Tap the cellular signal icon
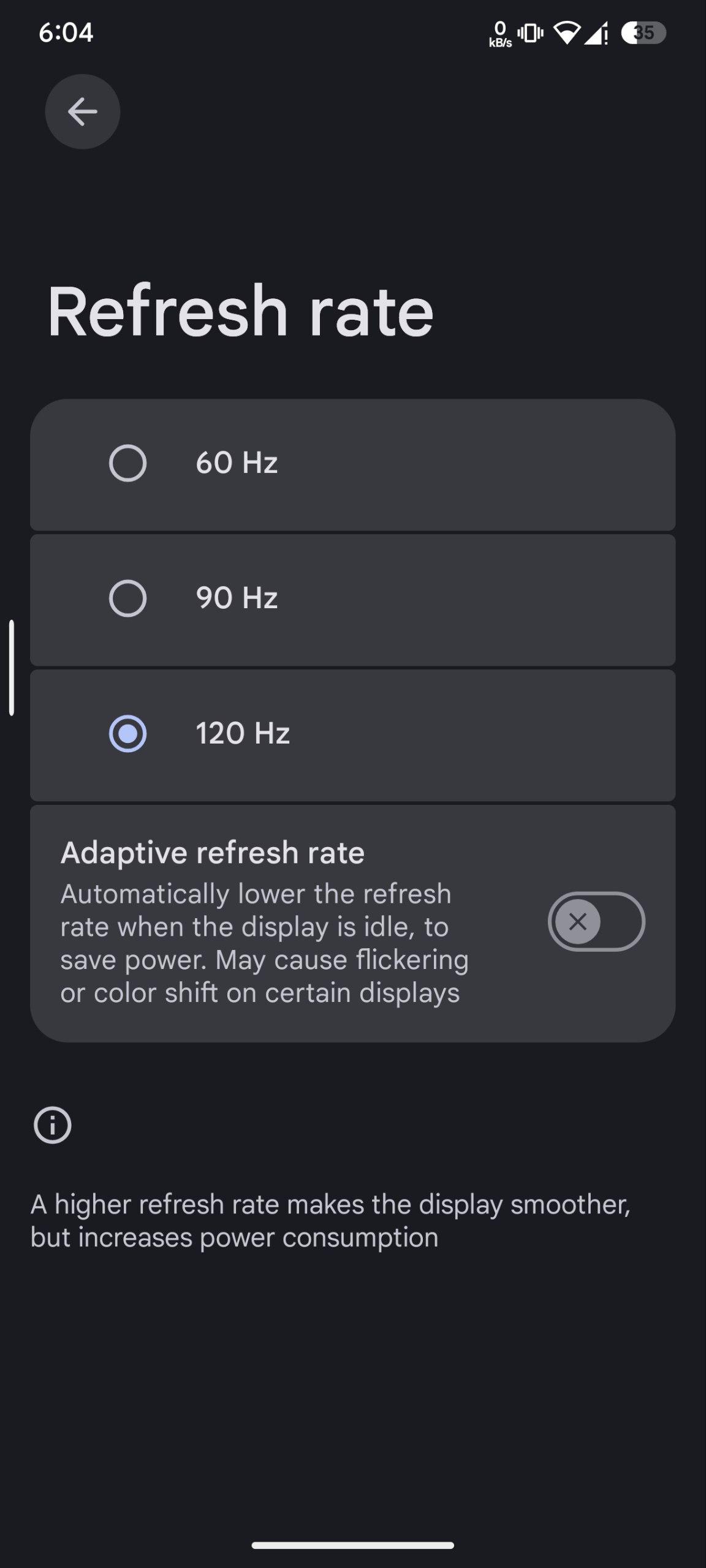This screenshot has height=1568, width=706. pos(595,32)
